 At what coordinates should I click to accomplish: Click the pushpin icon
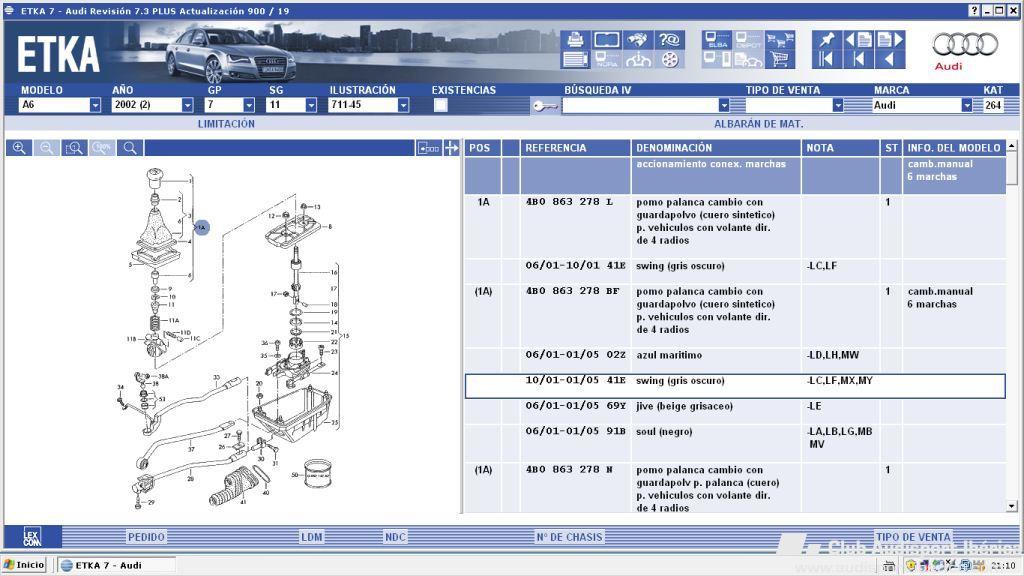coord(826,40)
